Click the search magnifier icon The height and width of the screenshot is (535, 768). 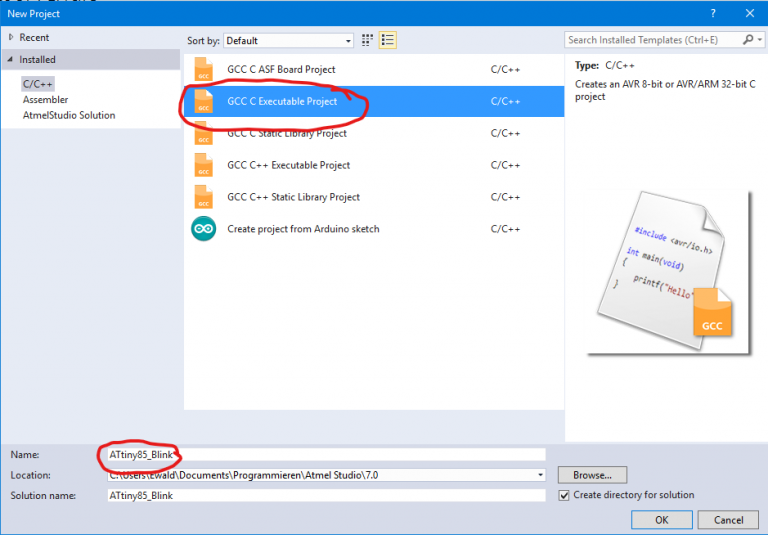tap(748, 40)
